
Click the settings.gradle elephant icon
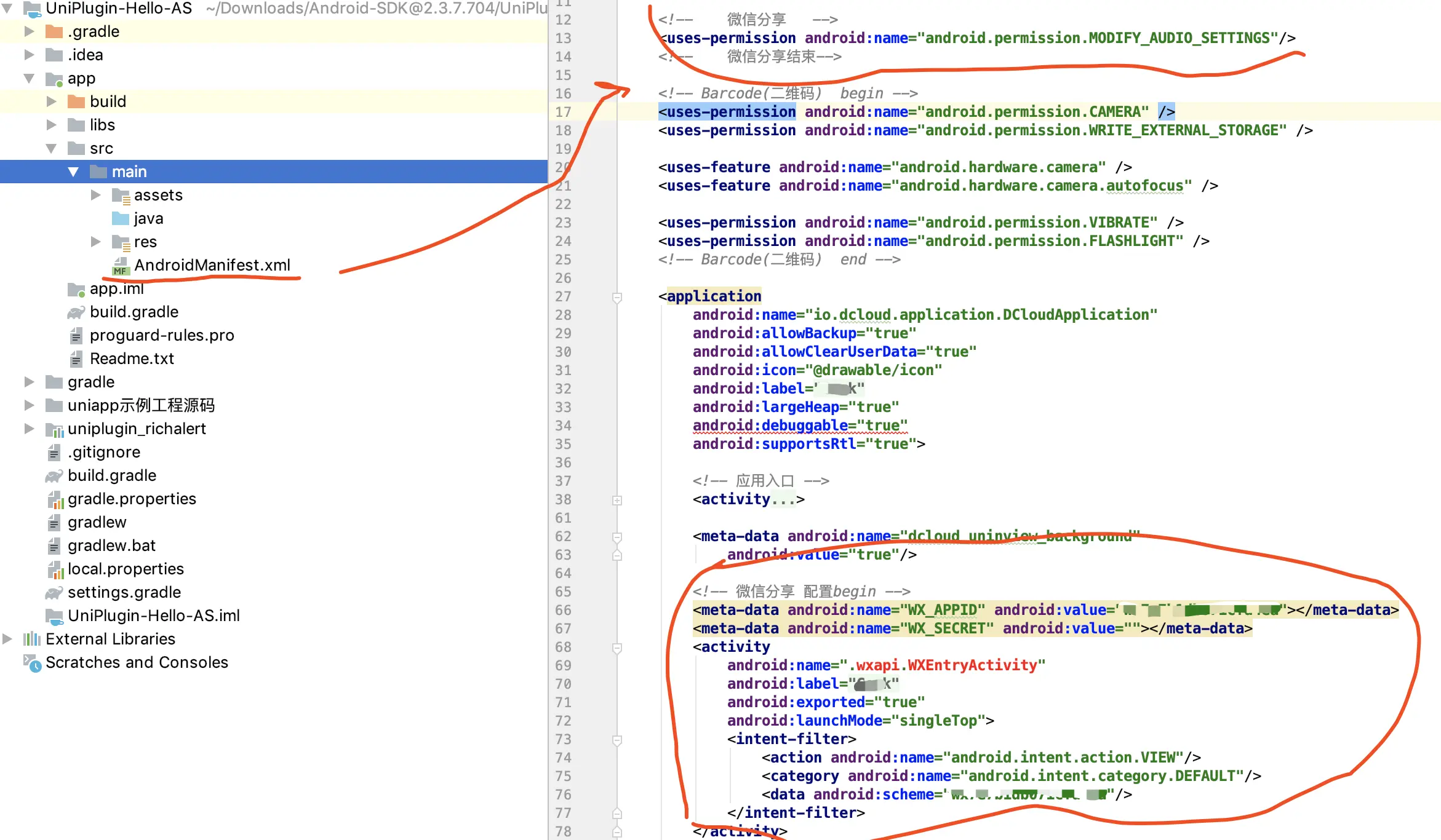(x=54, y=593)
